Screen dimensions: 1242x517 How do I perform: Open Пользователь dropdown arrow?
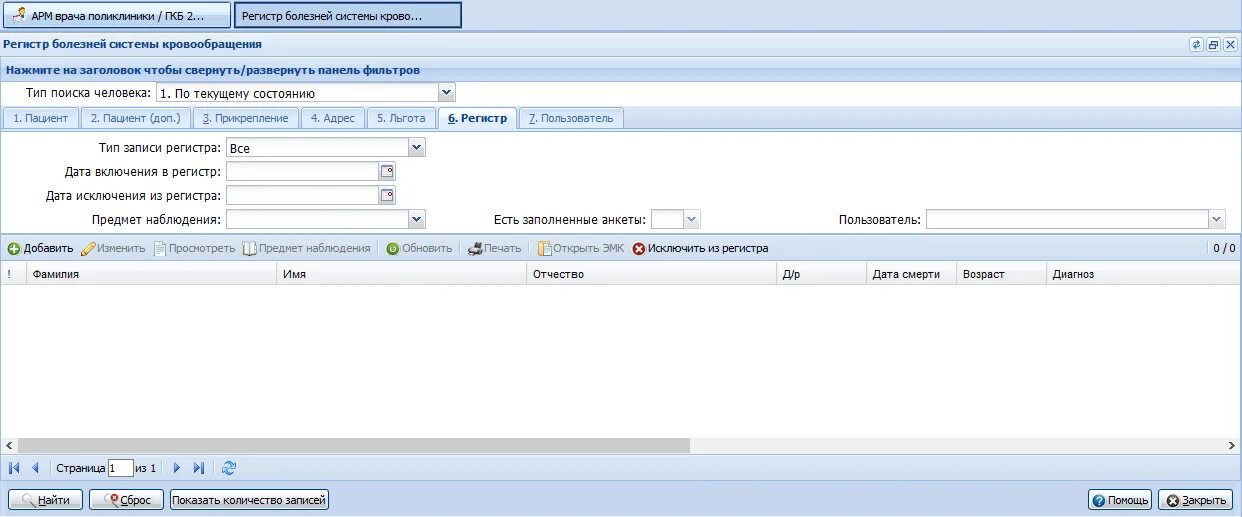[1217, 219]
